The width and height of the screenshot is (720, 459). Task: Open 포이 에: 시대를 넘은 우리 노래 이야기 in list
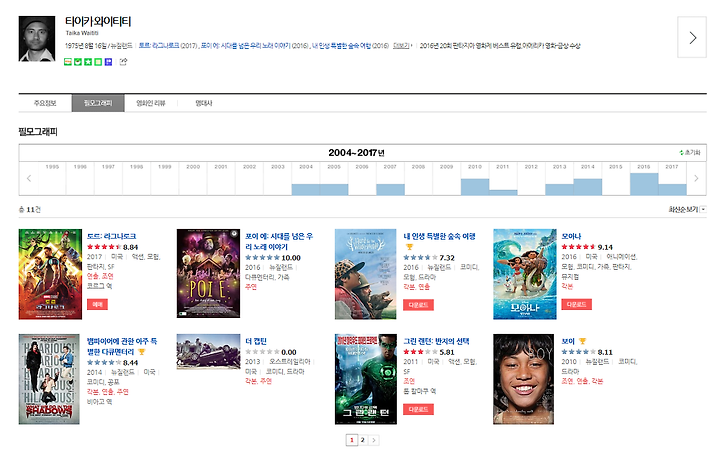click(279, 241)
